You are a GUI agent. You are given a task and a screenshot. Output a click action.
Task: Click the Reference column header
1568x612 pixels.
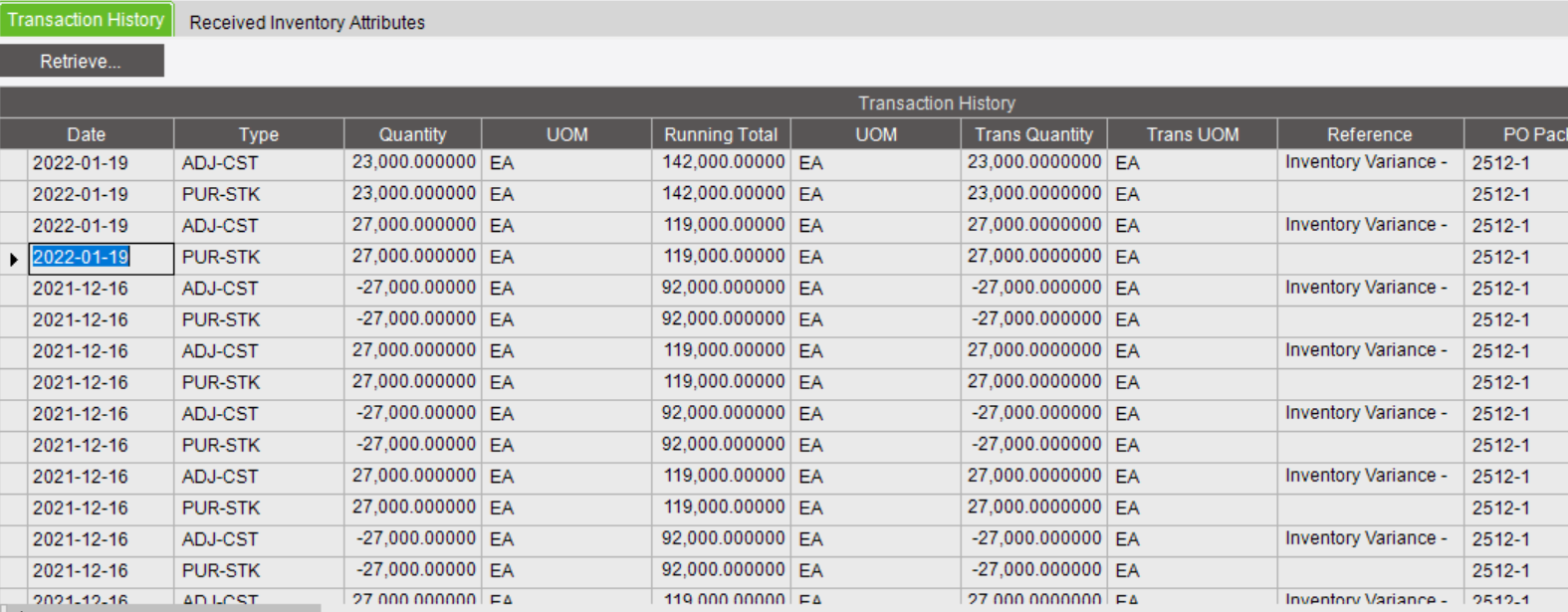pos(1370,134)
